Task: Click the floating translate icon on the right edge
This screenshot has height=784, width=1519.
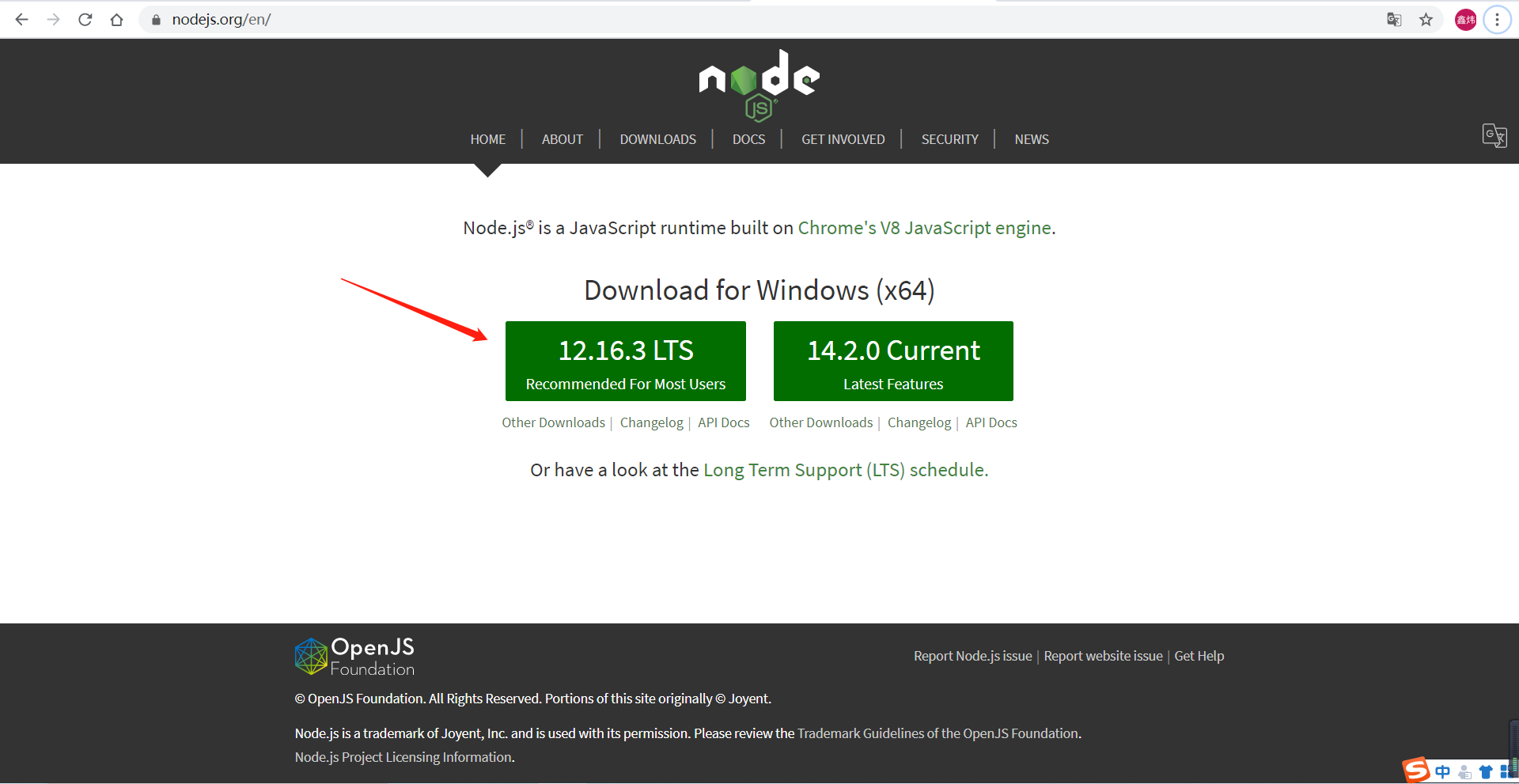Action: click(1494, 136)
